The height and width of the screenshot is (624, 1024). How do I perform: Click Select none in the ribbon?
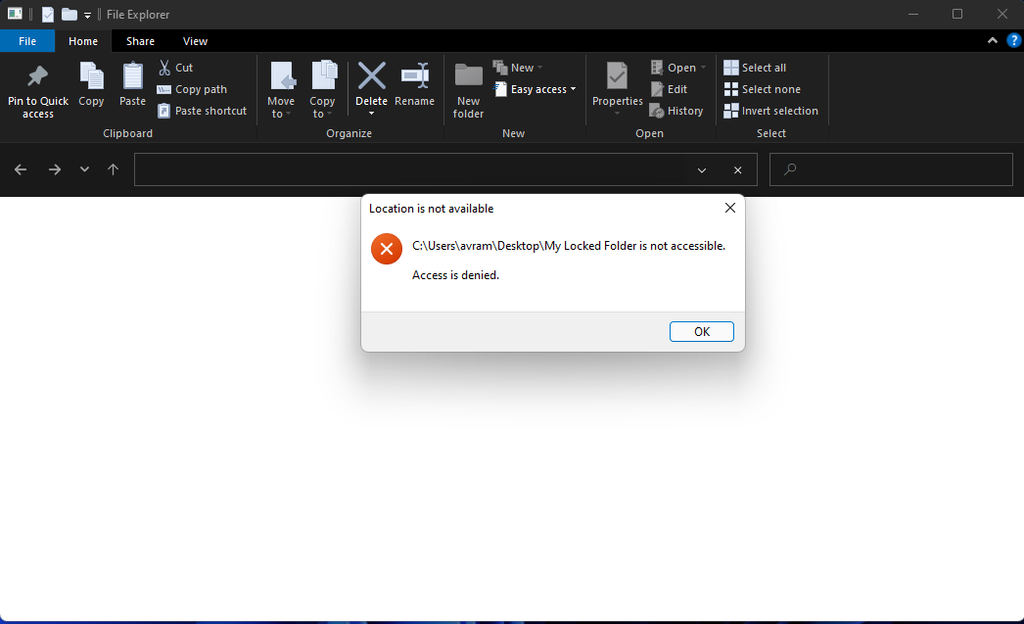coord(733,89)
